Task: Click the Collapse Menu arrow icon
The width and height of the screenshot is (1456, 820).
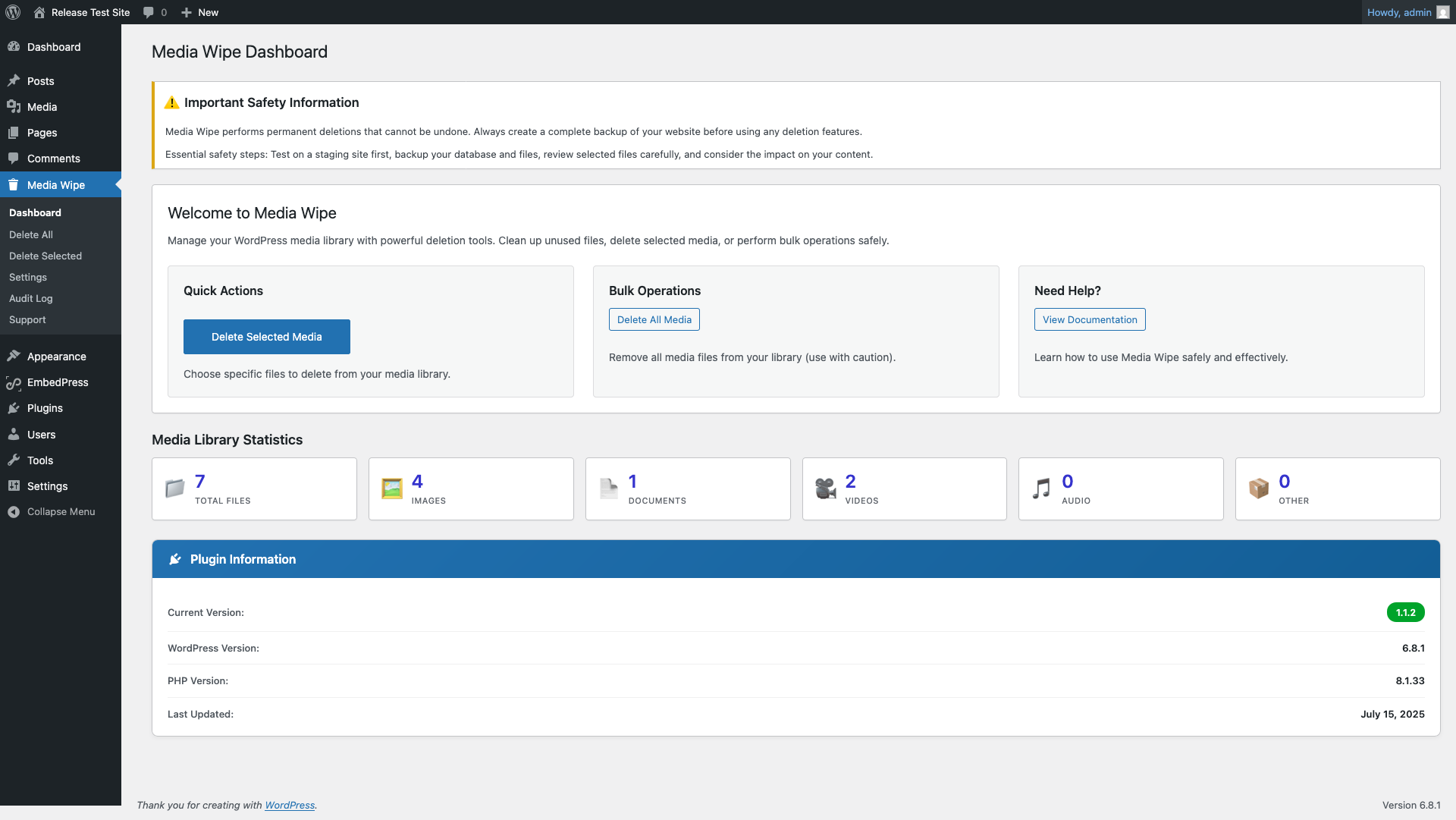Action: (14, 512)
